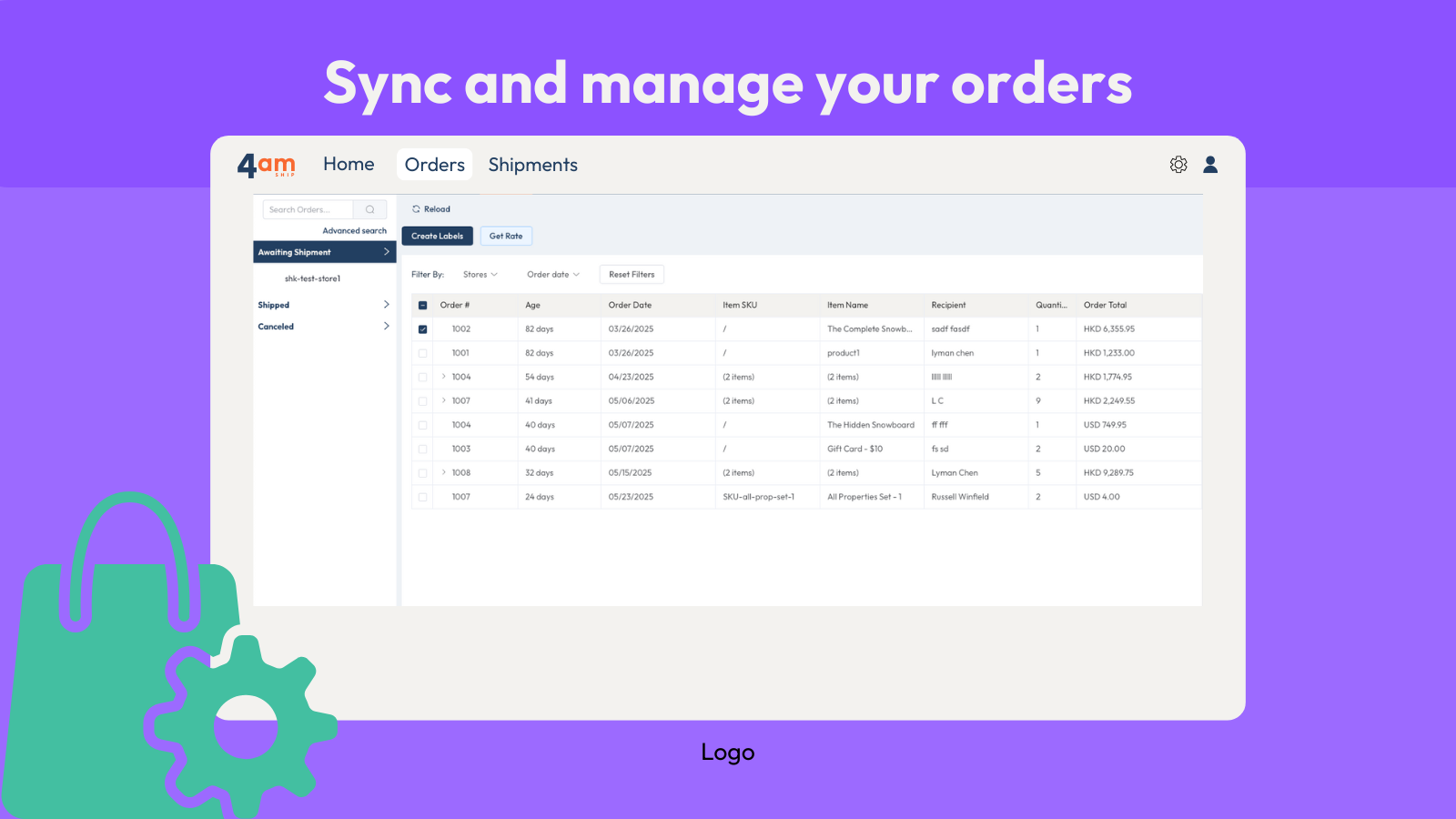Select the Orders tab

[434, 165]
